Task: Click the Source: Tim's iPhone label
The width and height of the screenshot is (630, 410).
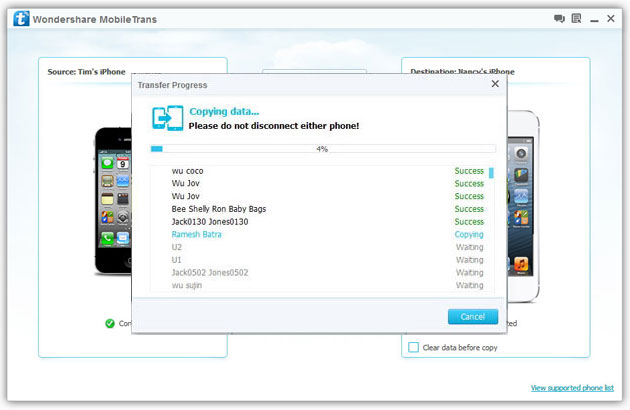Action: click(x=86, y=72)
